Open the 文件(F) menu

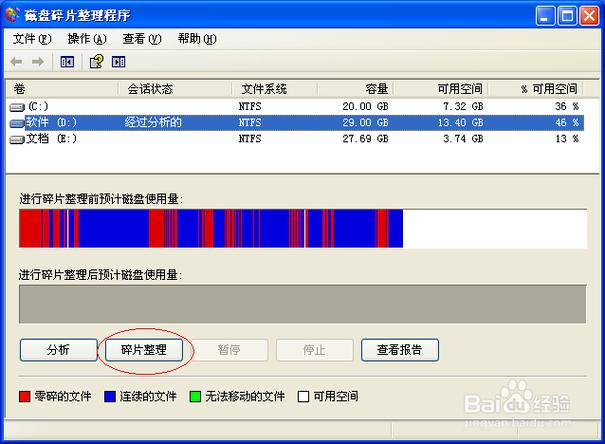tap(32, 39)
